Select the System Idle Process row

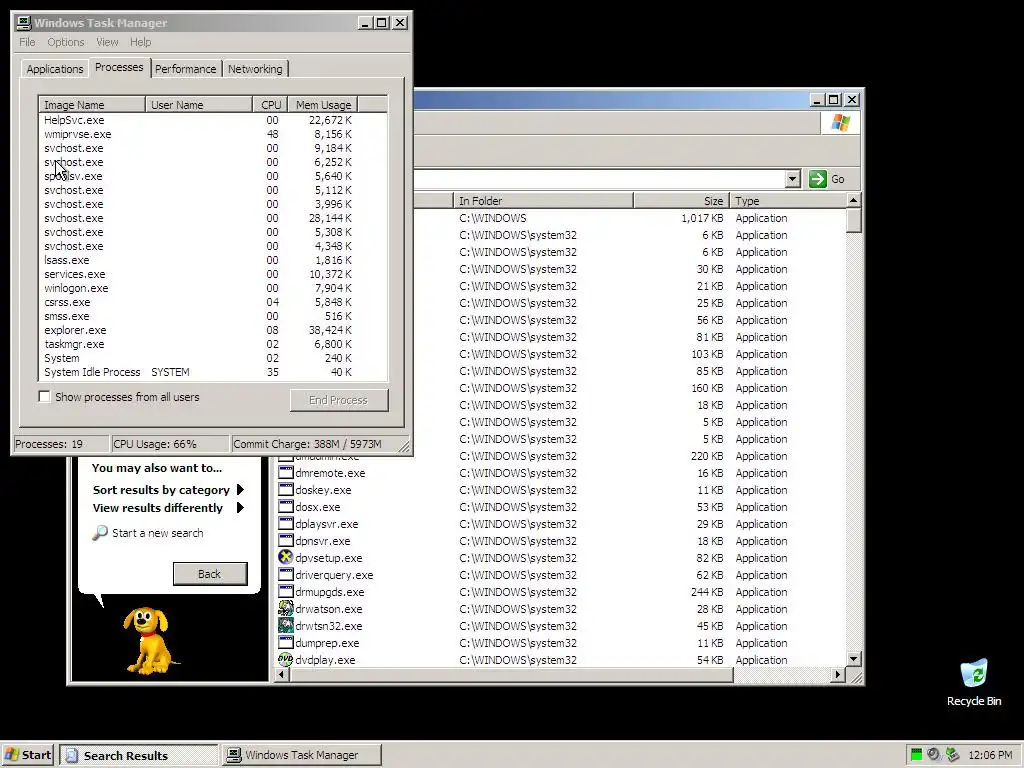pyautogui.click(x=213, y=372)
